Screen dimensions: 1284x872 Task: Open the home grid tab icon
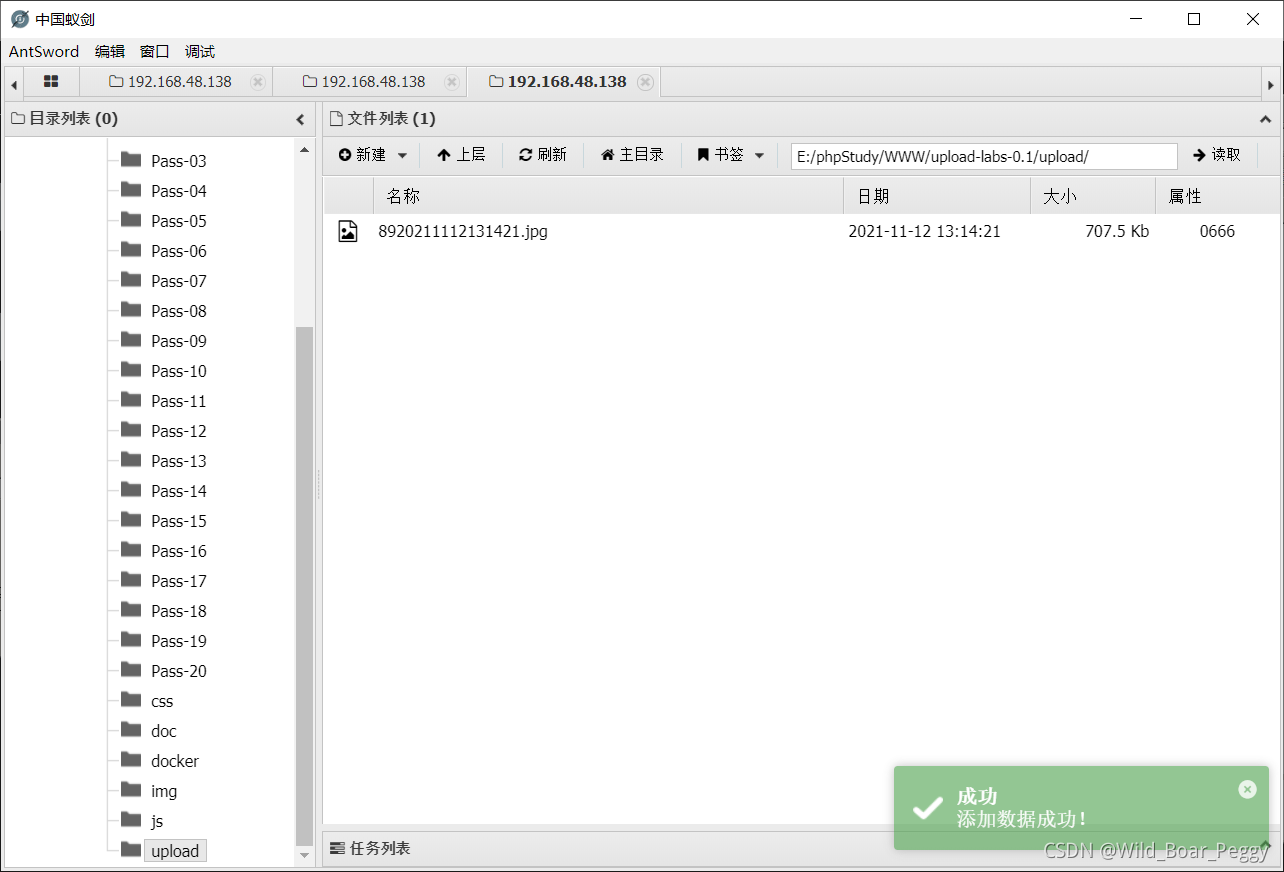click(51, 81)
